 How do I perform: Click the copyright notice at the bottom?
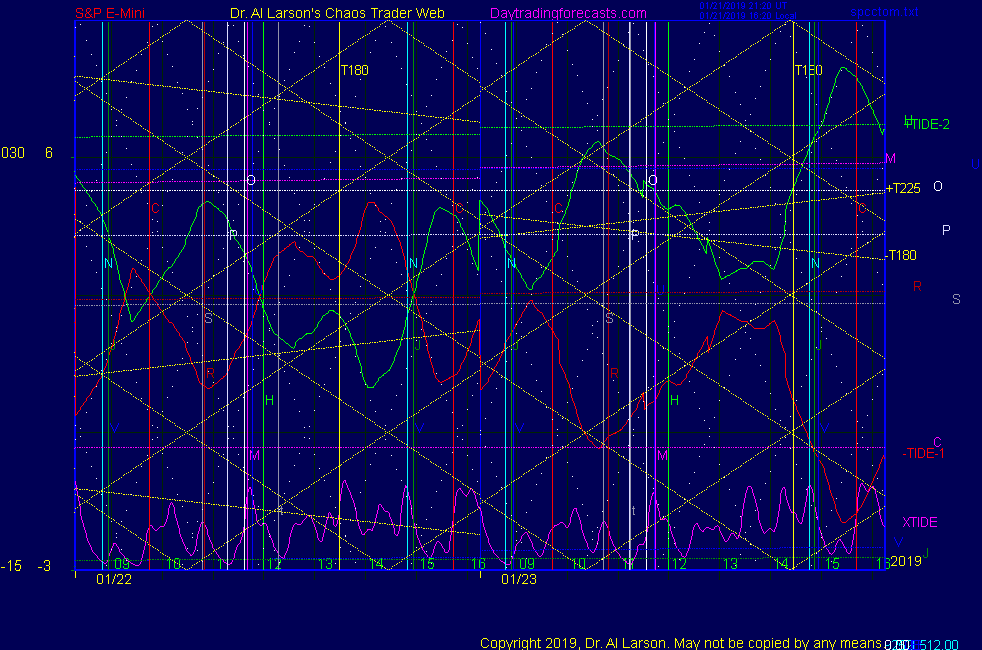coord(680,643)
